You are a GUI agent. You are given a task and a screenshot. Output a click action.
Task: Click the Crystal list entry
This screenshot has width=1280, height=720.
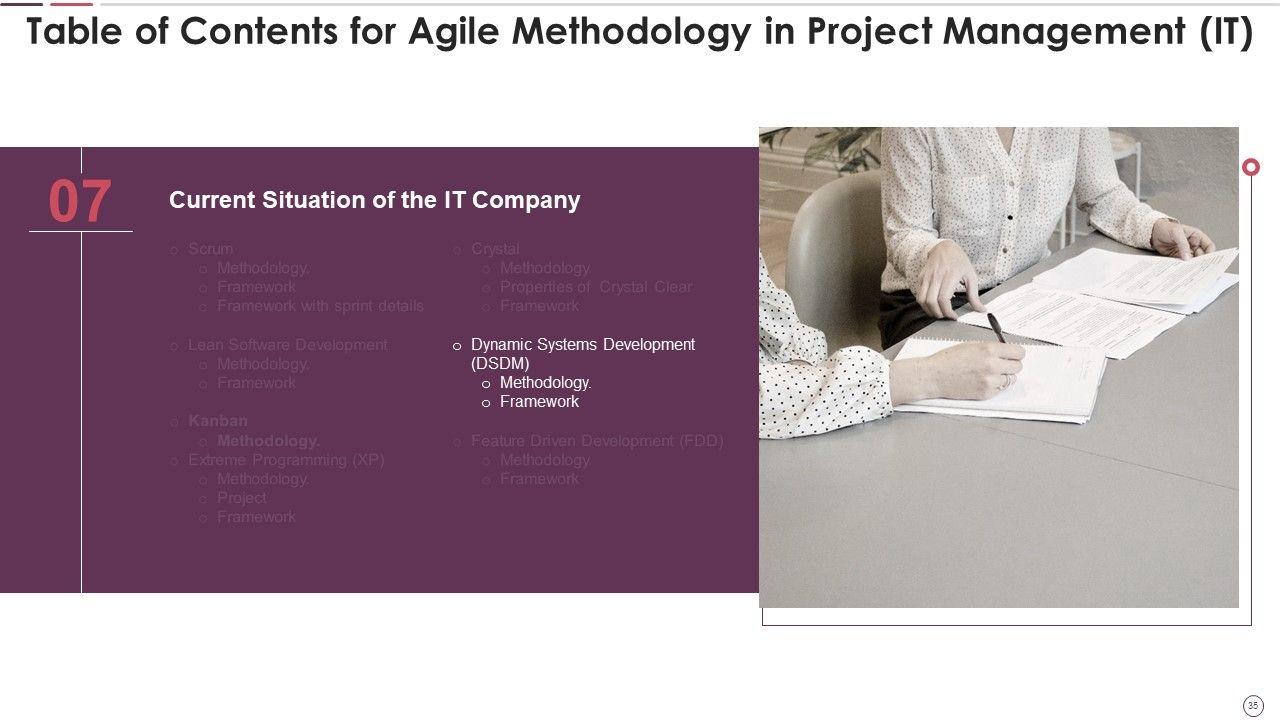(495, 249)
